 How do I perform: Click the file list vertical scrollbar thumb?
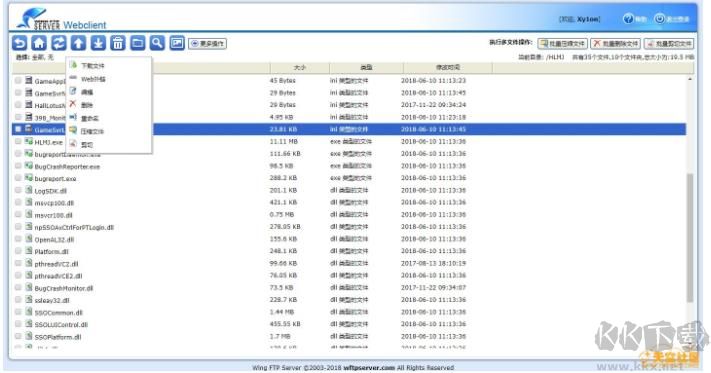(x=690, y=237)
